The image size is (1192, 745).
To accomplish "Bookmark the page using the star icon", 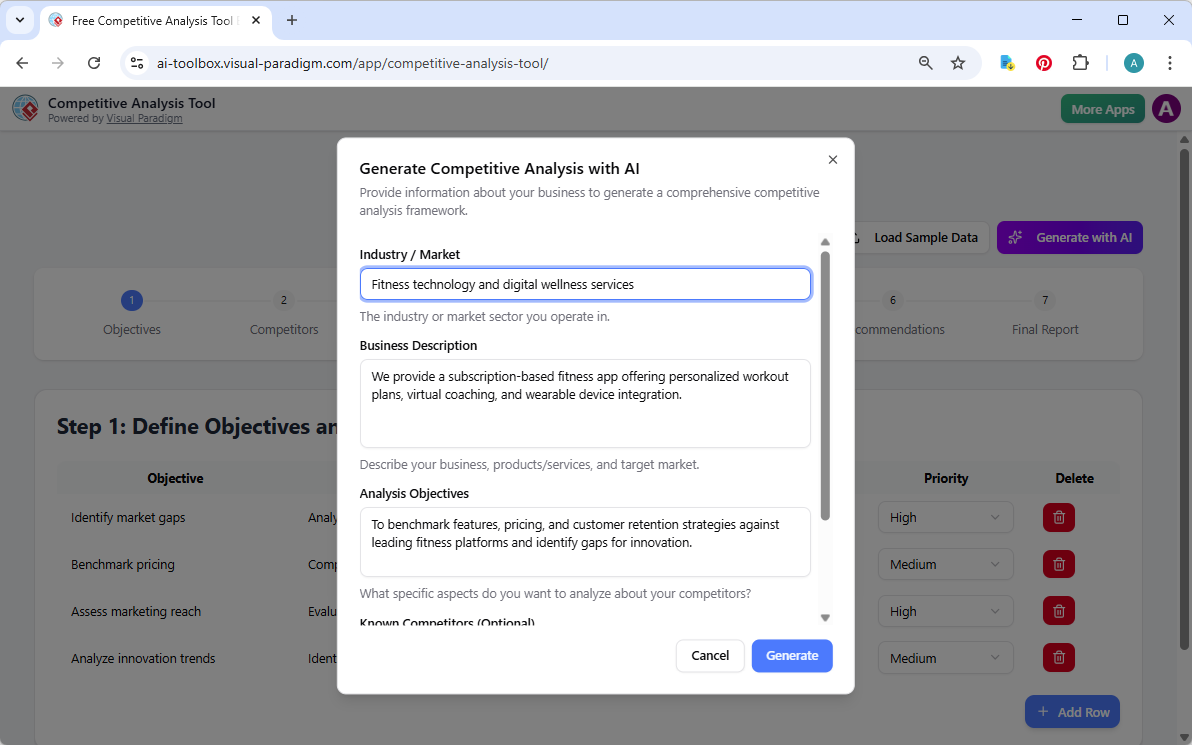I will pyautogui.click(x=958, y=62).
